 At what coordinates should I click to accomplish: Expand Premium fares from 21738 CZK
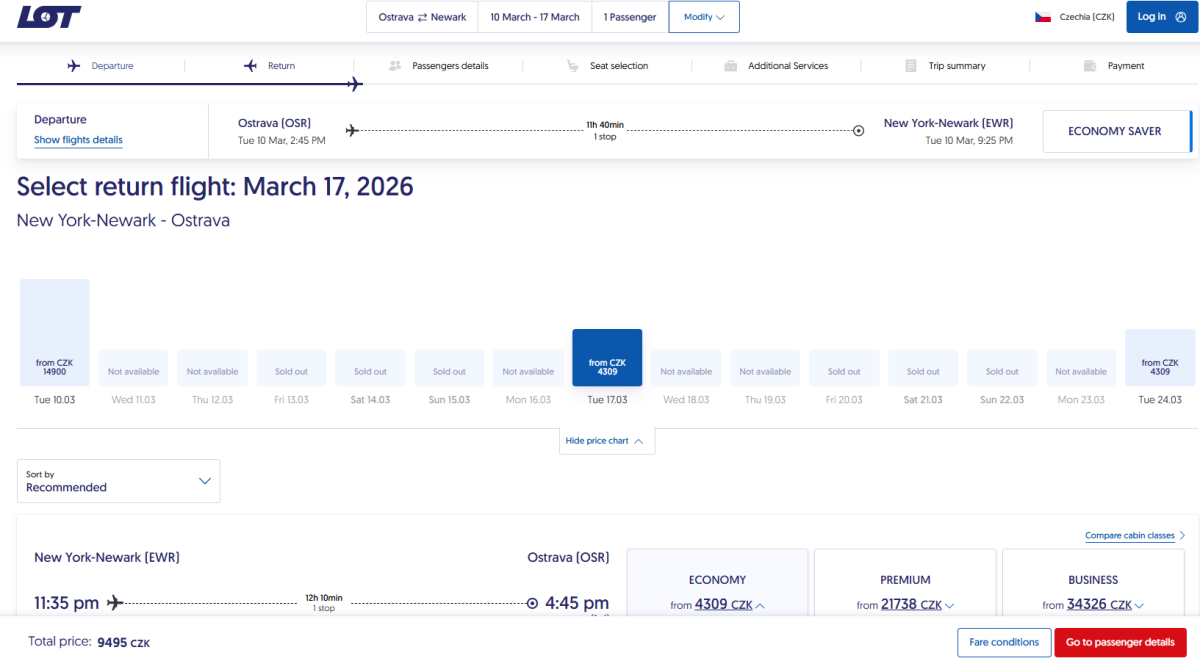pos(905,604)
